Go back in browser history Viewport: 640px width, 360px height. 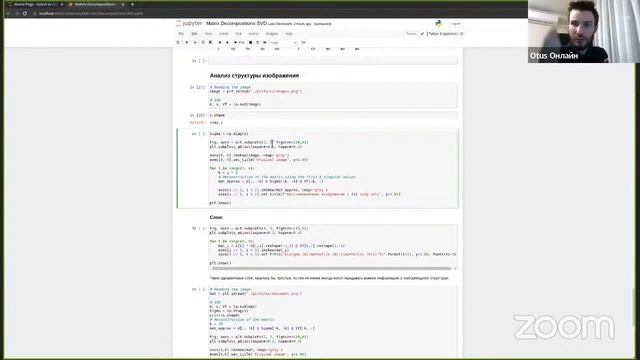click(x=8, y=13)
